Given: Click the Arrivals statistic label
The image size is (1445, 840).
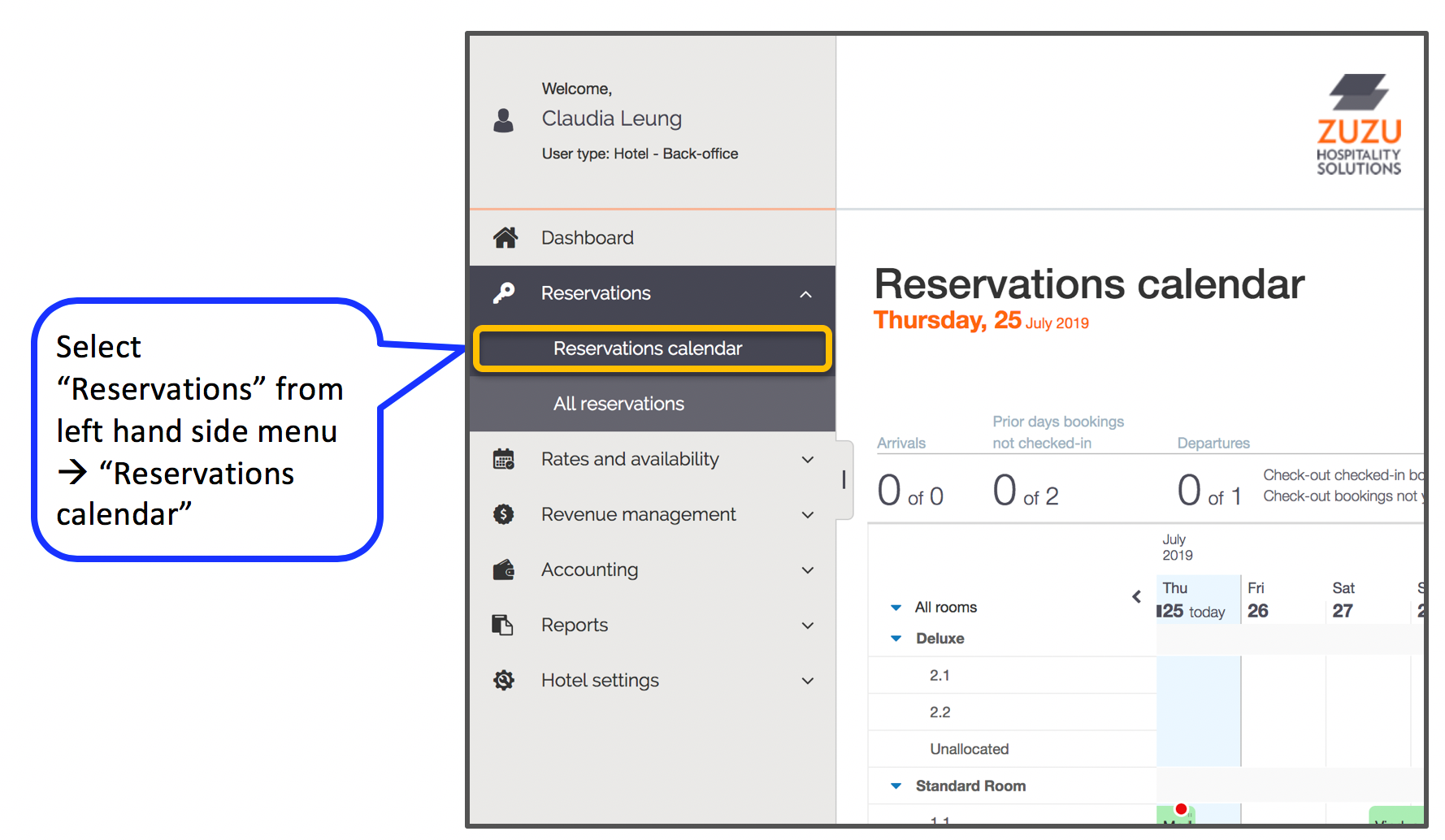Looking at the screenshot, I should click(901, 443).
